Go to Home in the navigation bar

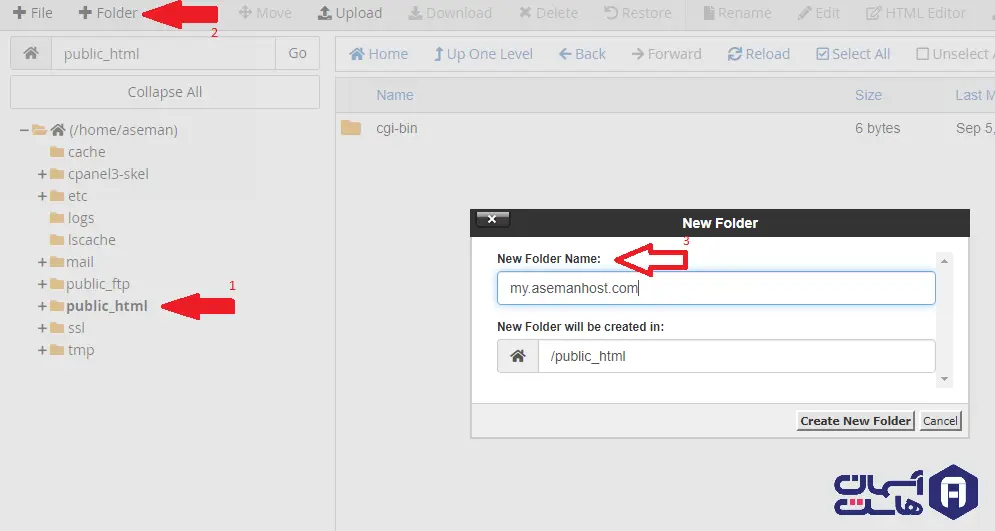tap(378, 54)
